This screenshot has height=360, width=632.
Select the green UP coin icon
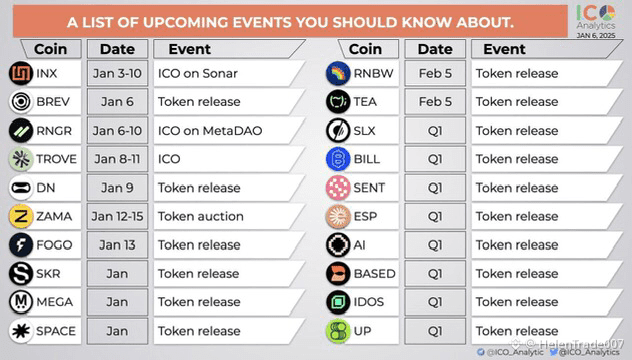(x=338, y=331)
